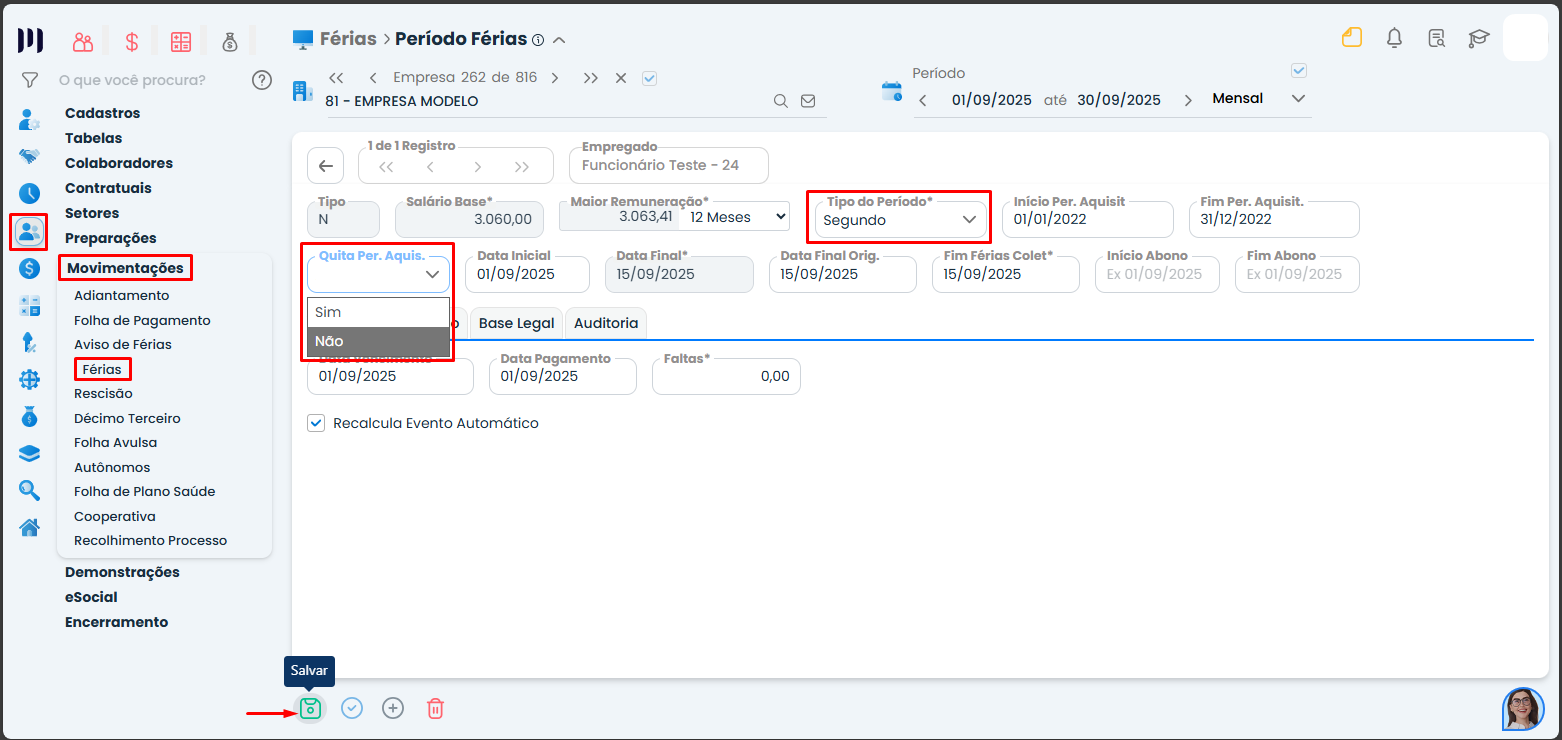This screenshot has height=740, width=1562.
Task: Open the Colaboradores menu
Action: click(x=119, y=163)
